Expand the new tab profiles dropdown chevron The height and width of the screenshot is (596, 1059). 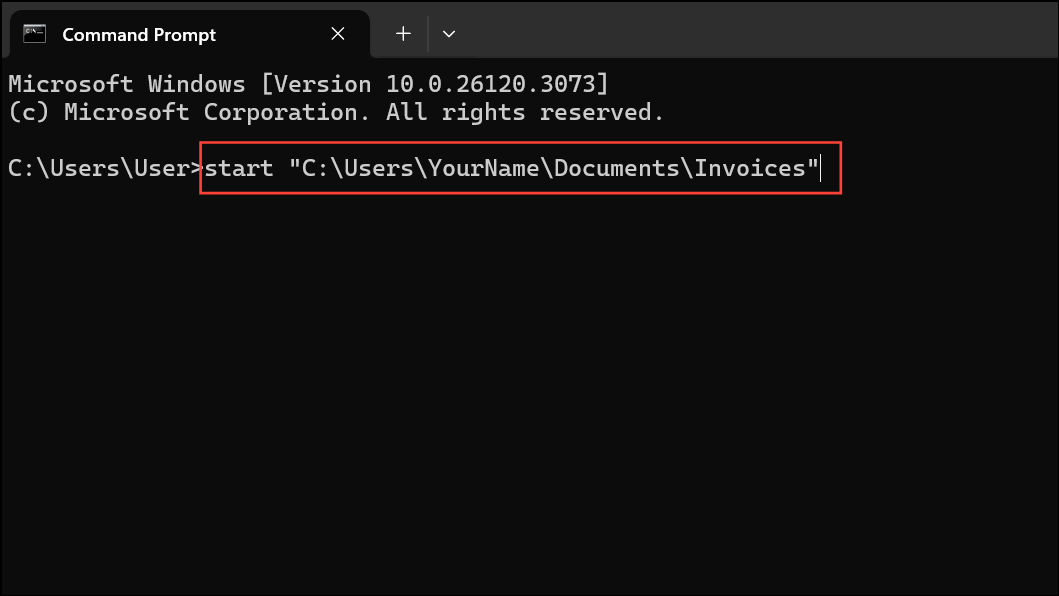point(448,34)
